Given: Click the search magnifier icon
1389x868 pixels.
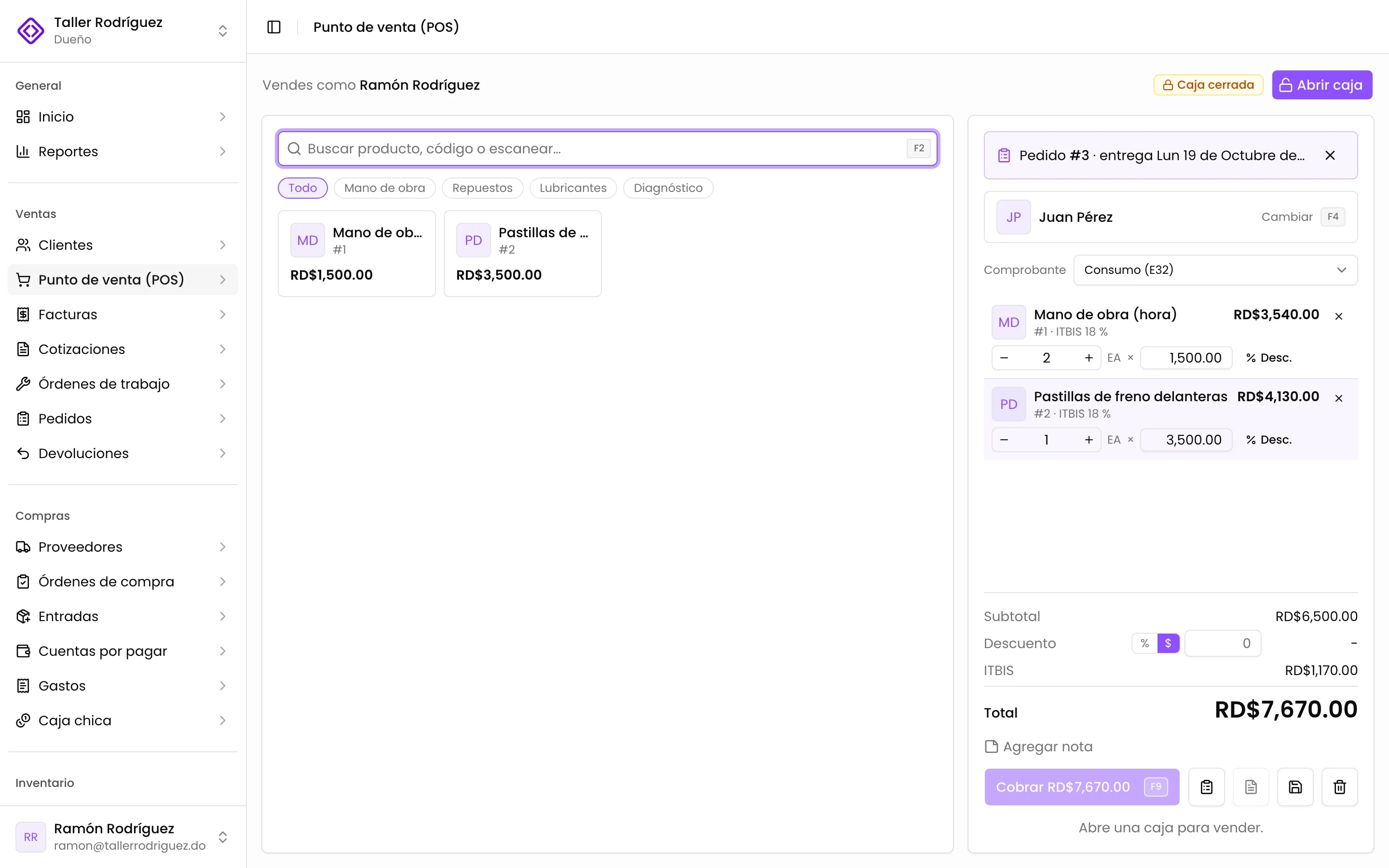Looking at the screenshot, I should point(294,149).
